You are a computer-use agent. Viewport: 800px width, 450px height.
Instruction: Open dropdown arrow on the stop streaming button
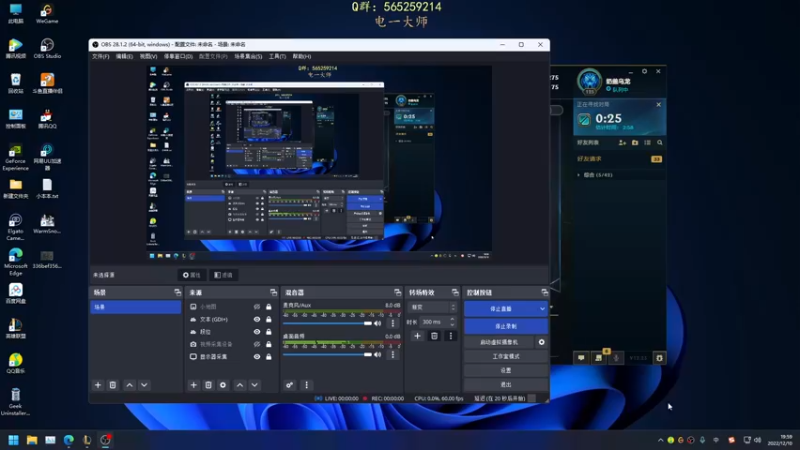click(542, 309)
